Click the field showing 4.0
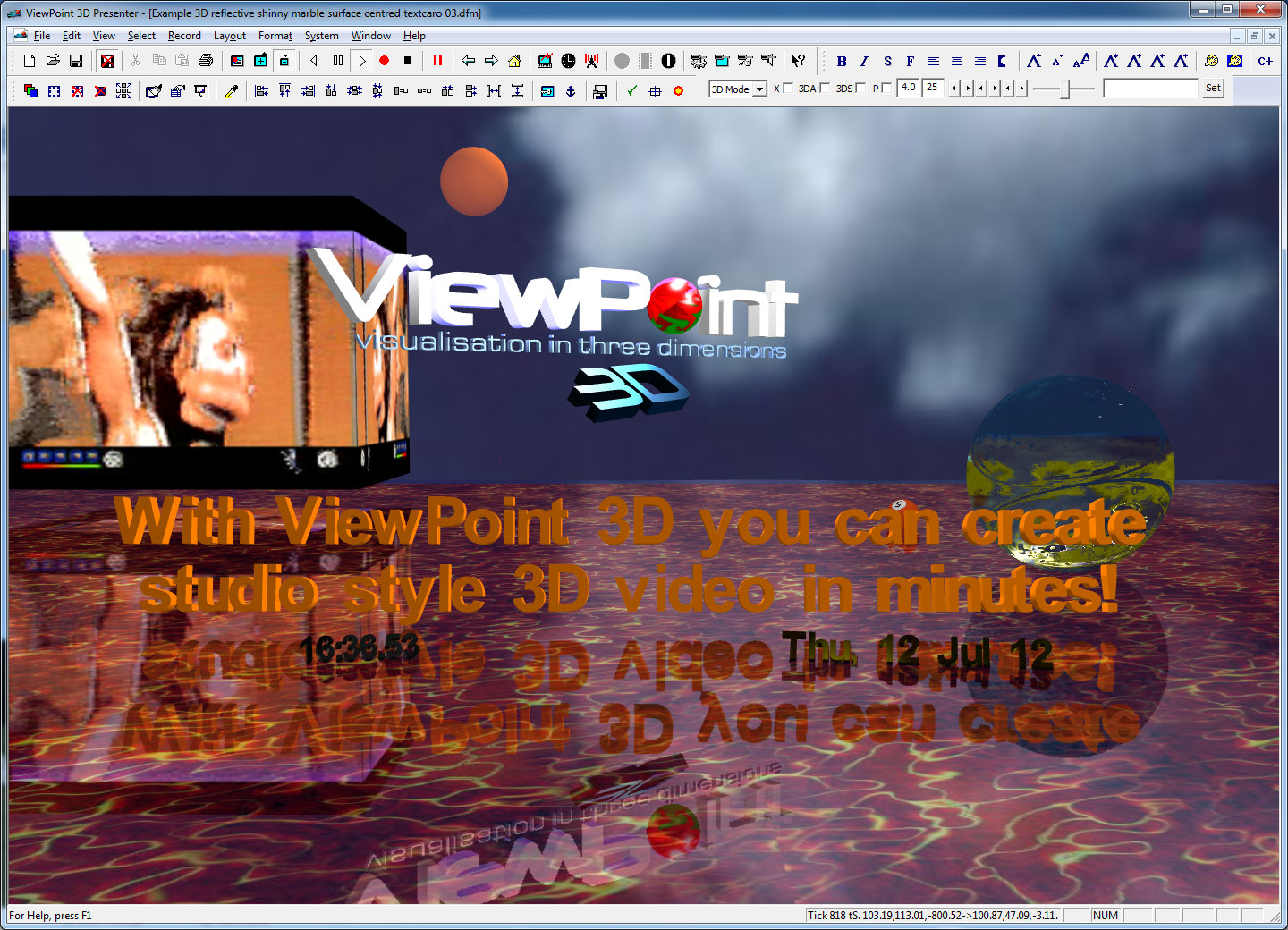The height and width of the screenshot is (930, 1288). tap(909, 88)
